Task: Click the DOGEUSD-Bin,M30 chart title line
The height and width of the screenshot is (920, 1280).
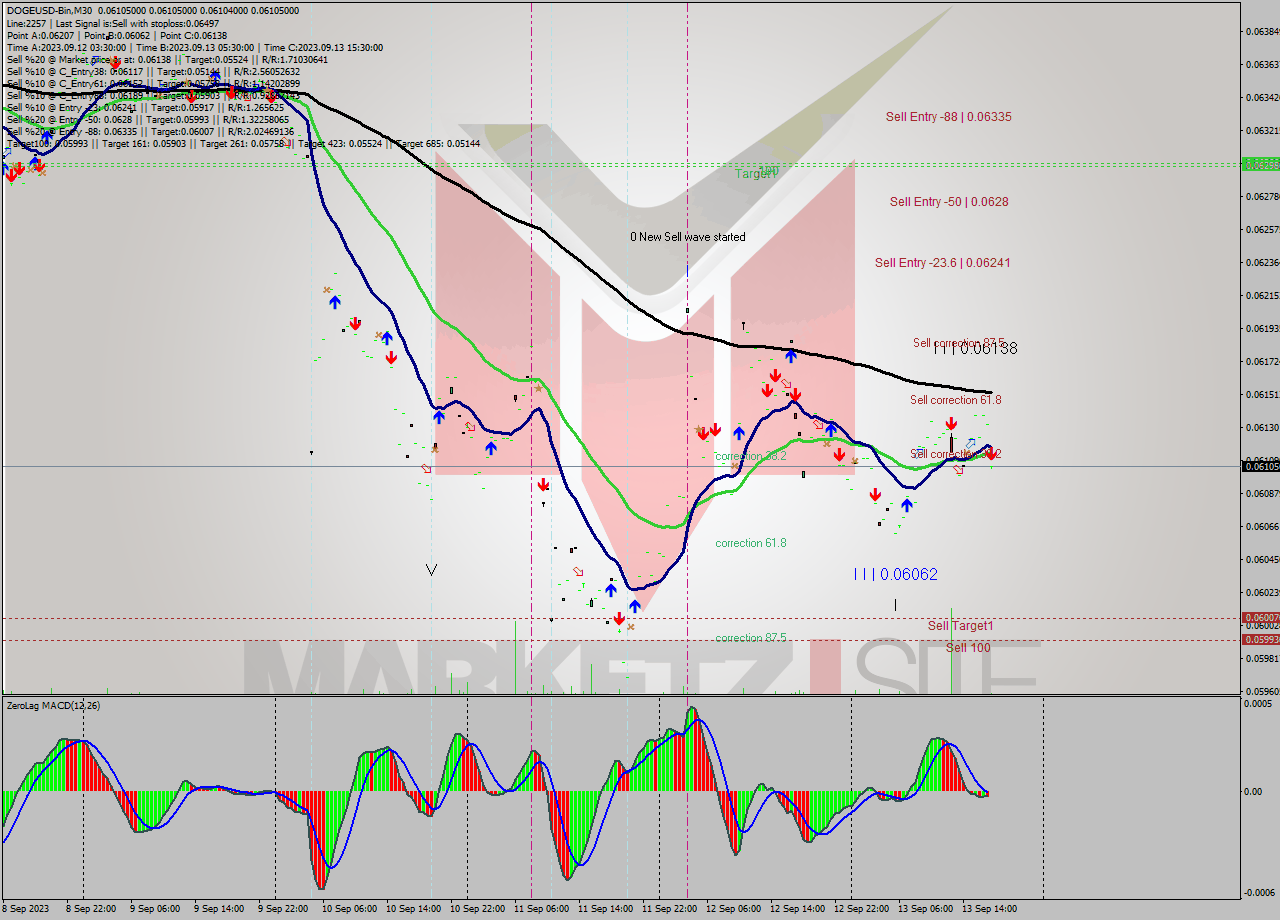Action: (152, 10)
